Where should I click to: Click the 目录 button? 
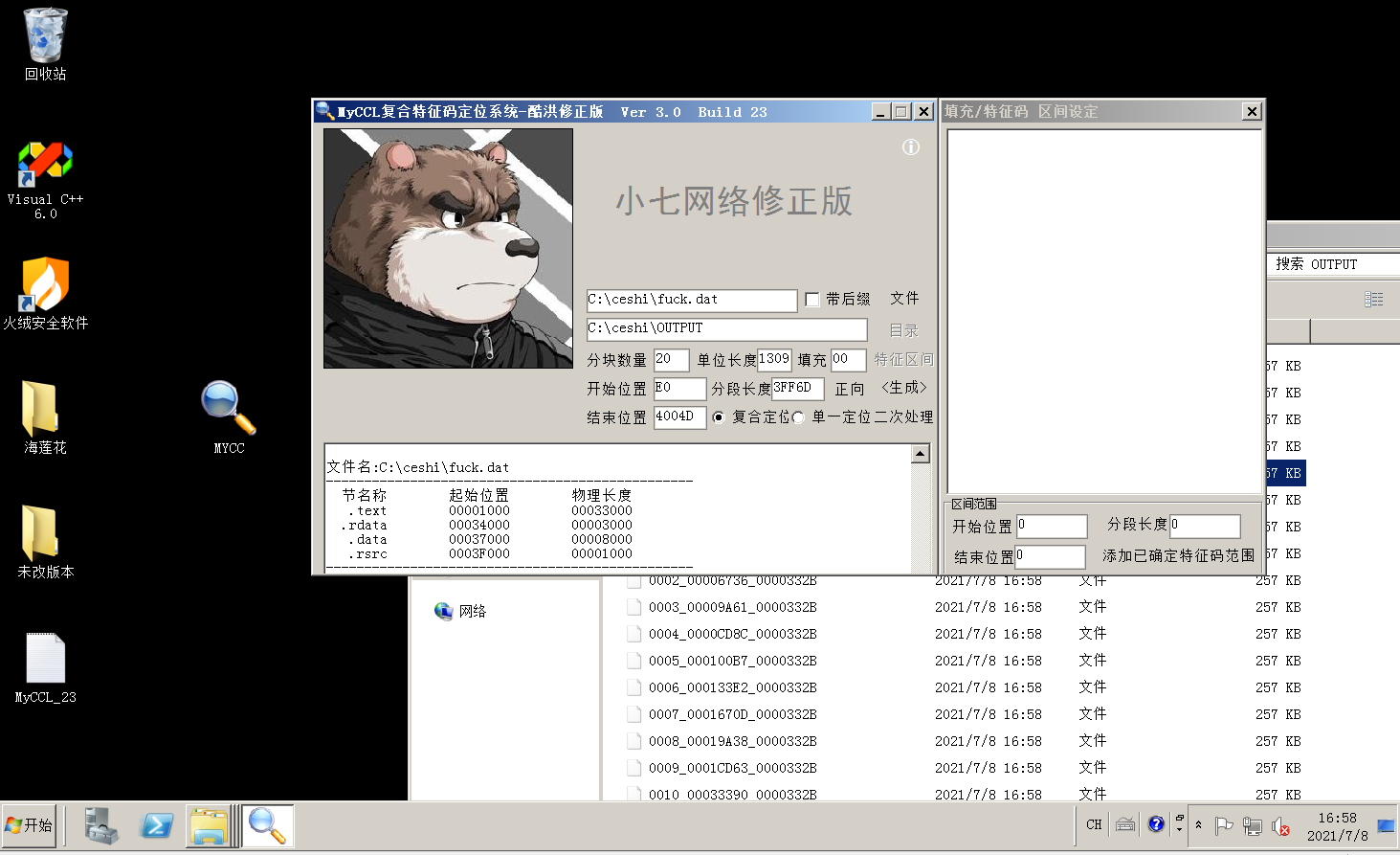[x=904, y=330]
